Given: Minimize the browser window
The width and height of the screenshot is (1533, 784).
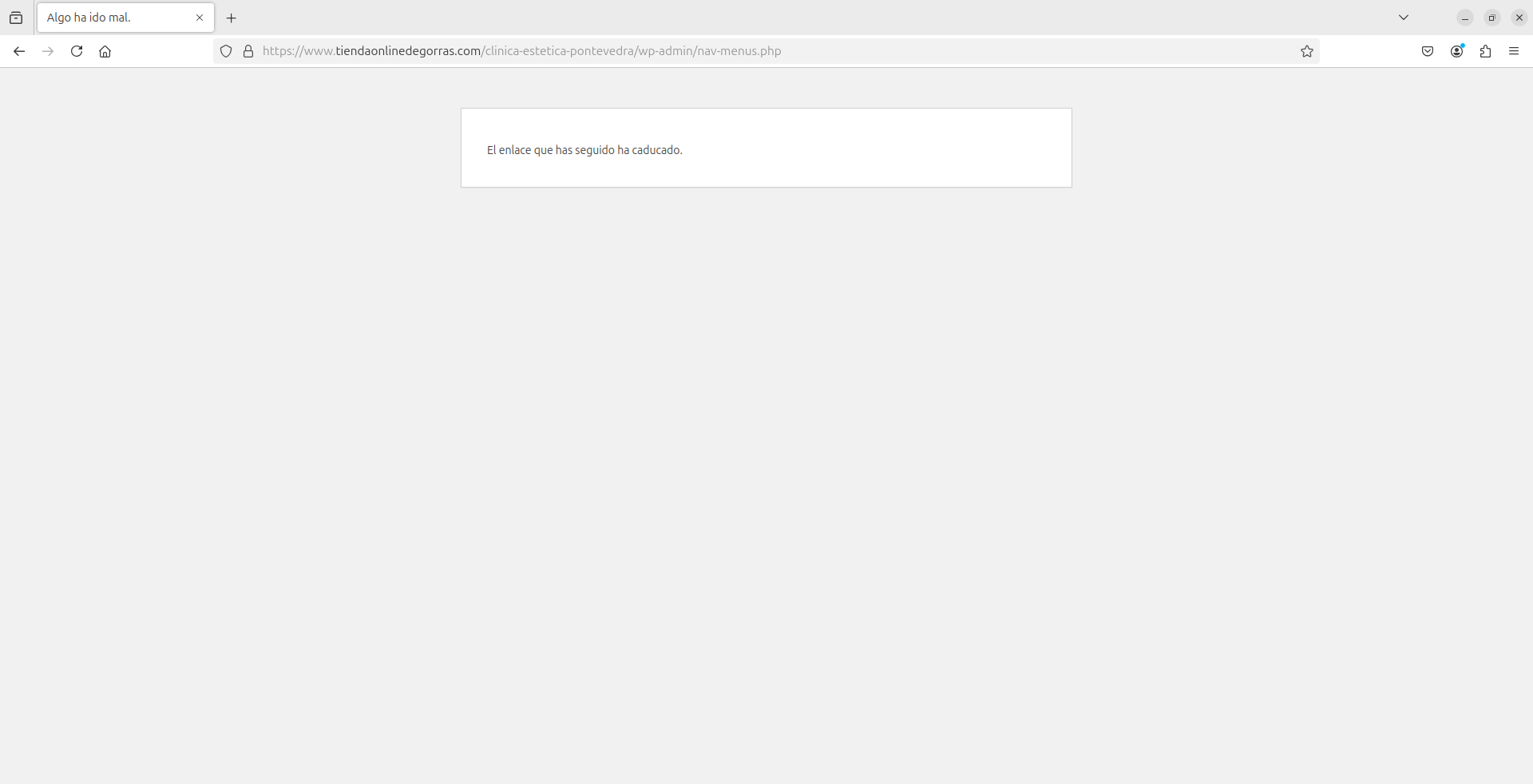Looking at the screenshot, I should point(1465,18).
